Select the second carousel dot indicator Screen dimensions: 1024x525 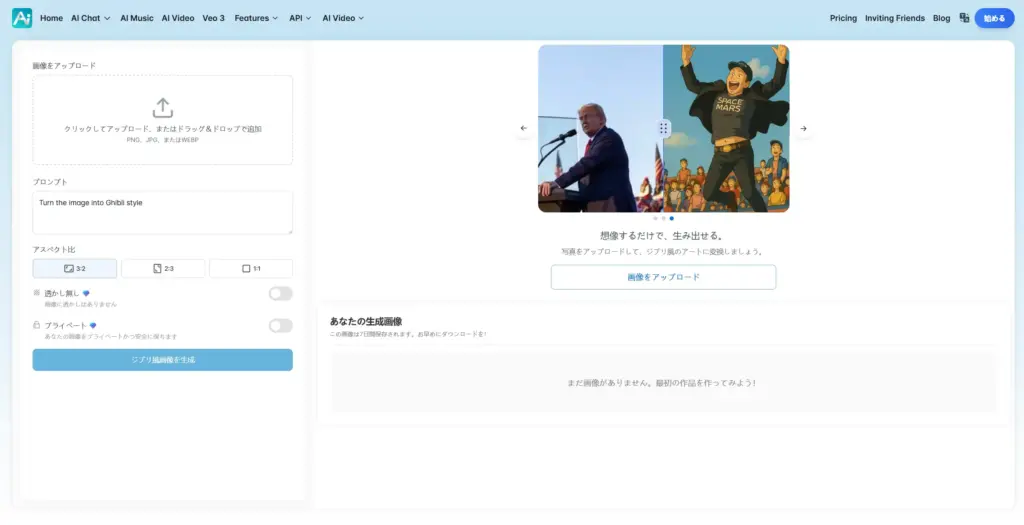pyautogui.click(x=664, y=219)
